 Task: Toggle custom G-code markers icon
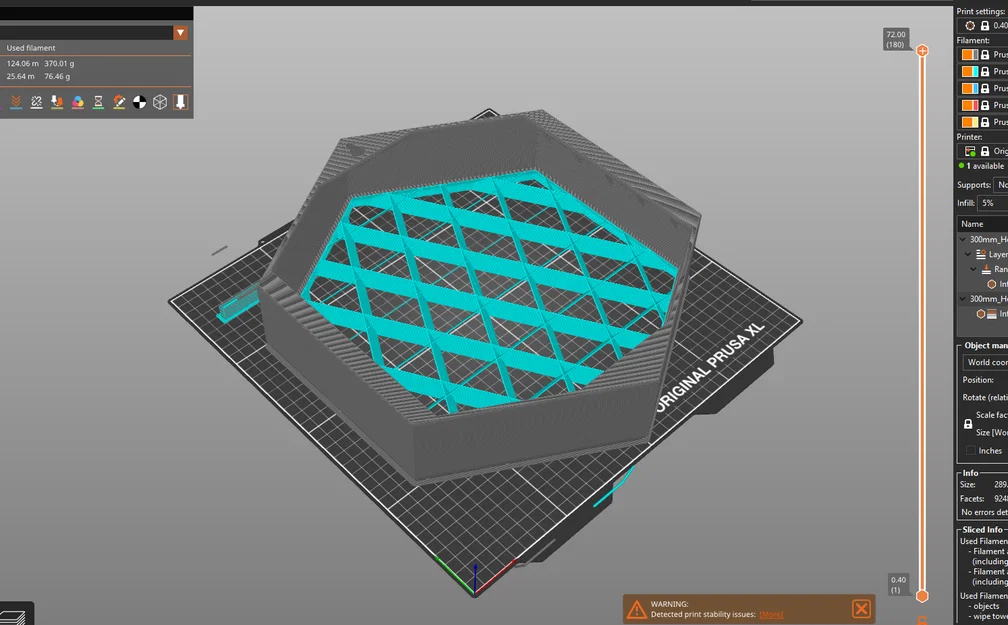click(x=119, y=100)
